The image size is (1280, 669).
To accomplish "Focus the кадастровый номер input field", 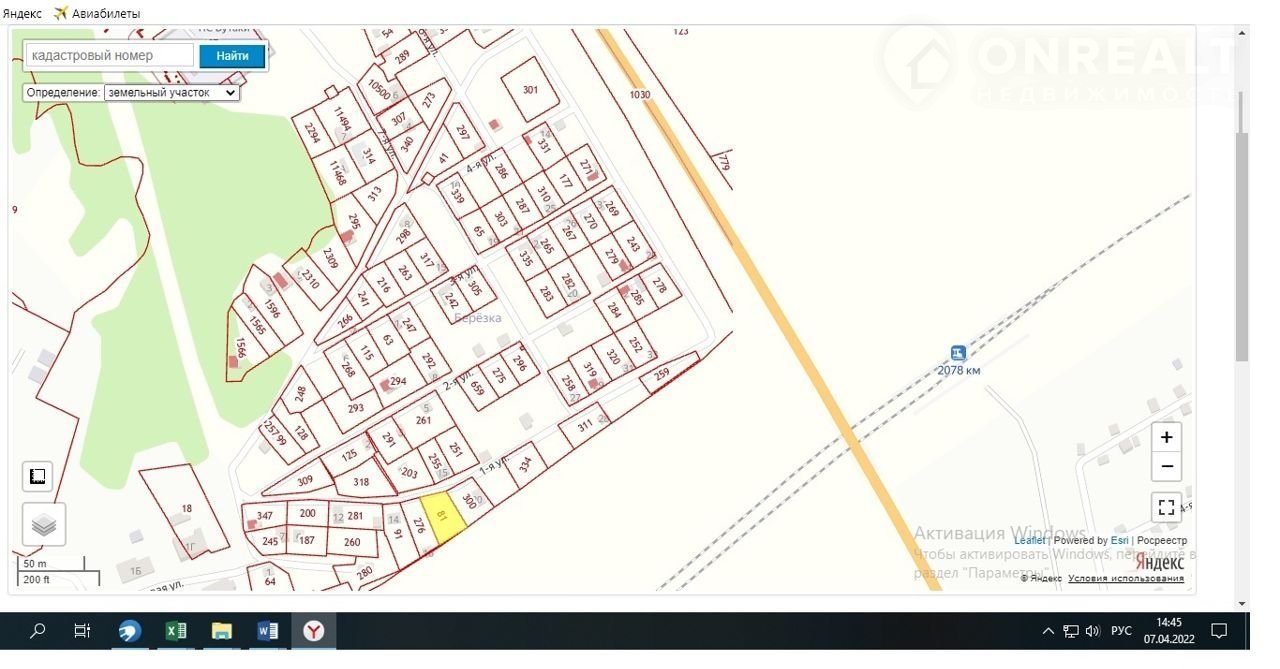I will [109, 56].
